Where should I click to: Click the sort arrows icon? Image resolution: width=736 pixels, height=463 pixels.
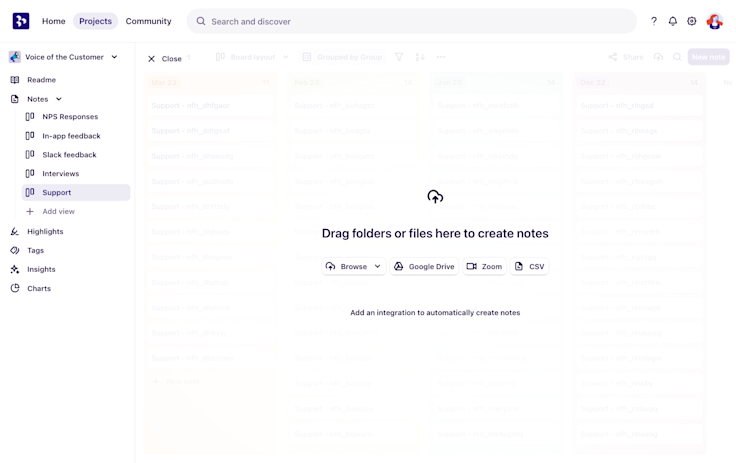click(x=420, y=57)
